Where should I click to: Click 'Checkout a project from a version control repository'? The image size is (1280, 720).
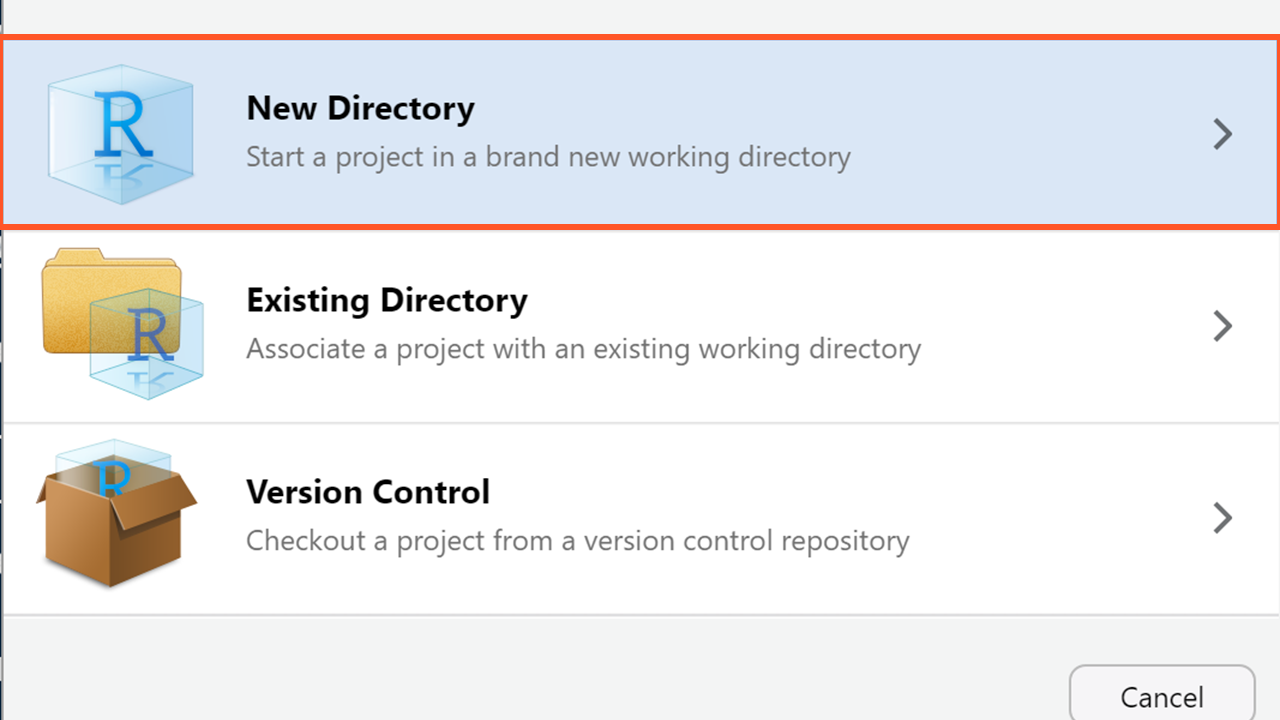click(578, 541)
